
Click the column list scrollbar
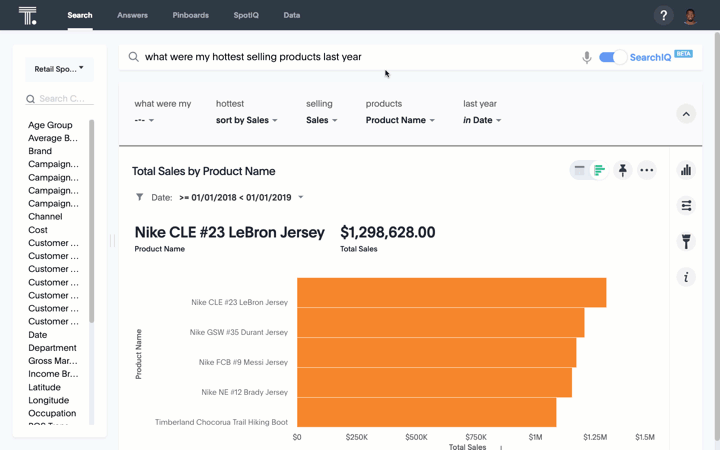pos(91,221)
